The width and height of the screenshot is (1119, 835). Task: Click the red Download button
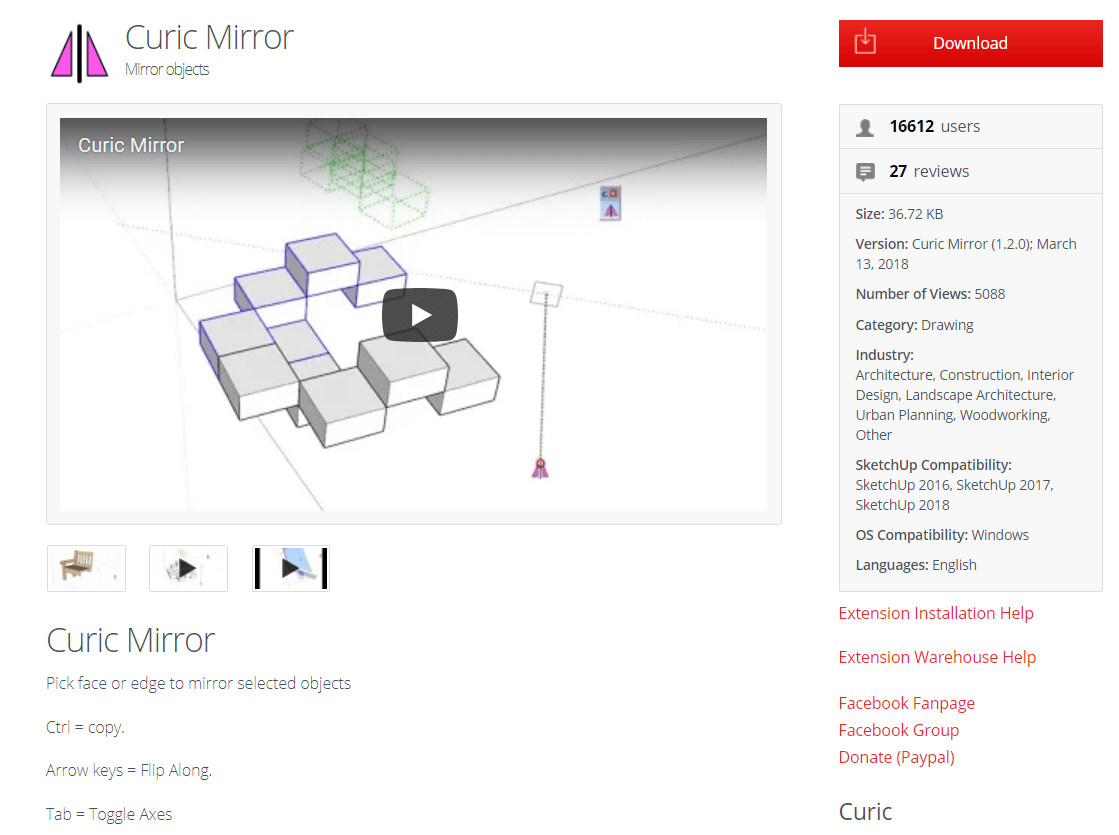coord(971,44)
